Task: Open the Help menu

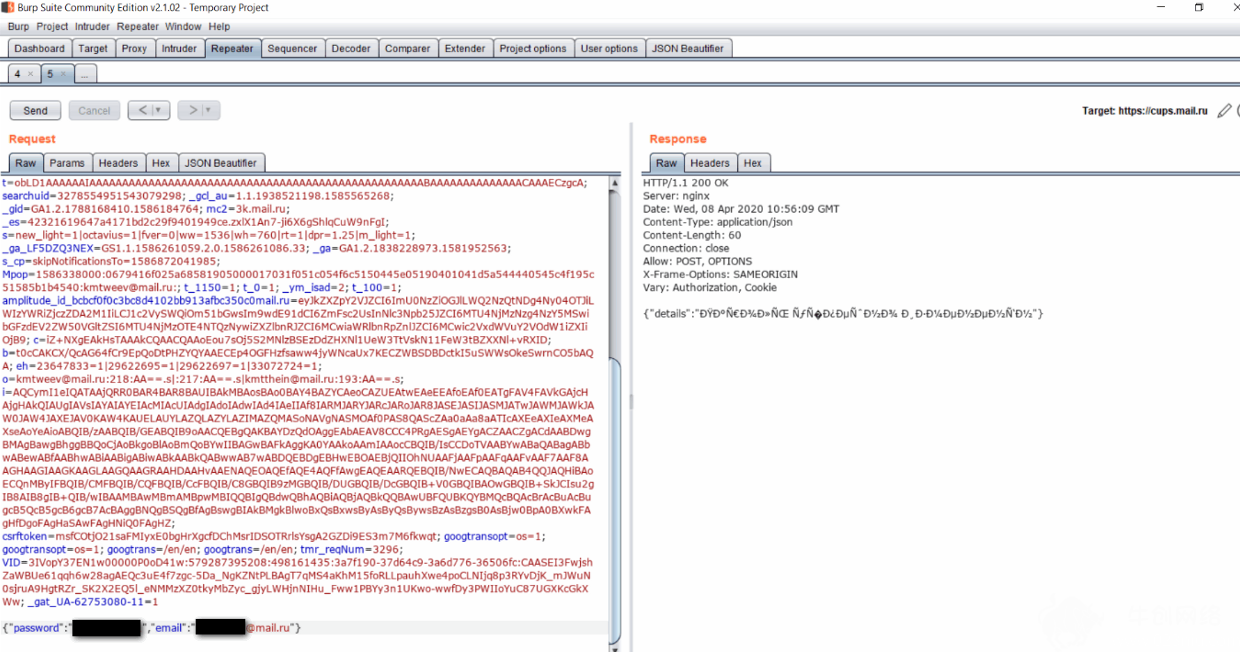Action: coord(219,27)
